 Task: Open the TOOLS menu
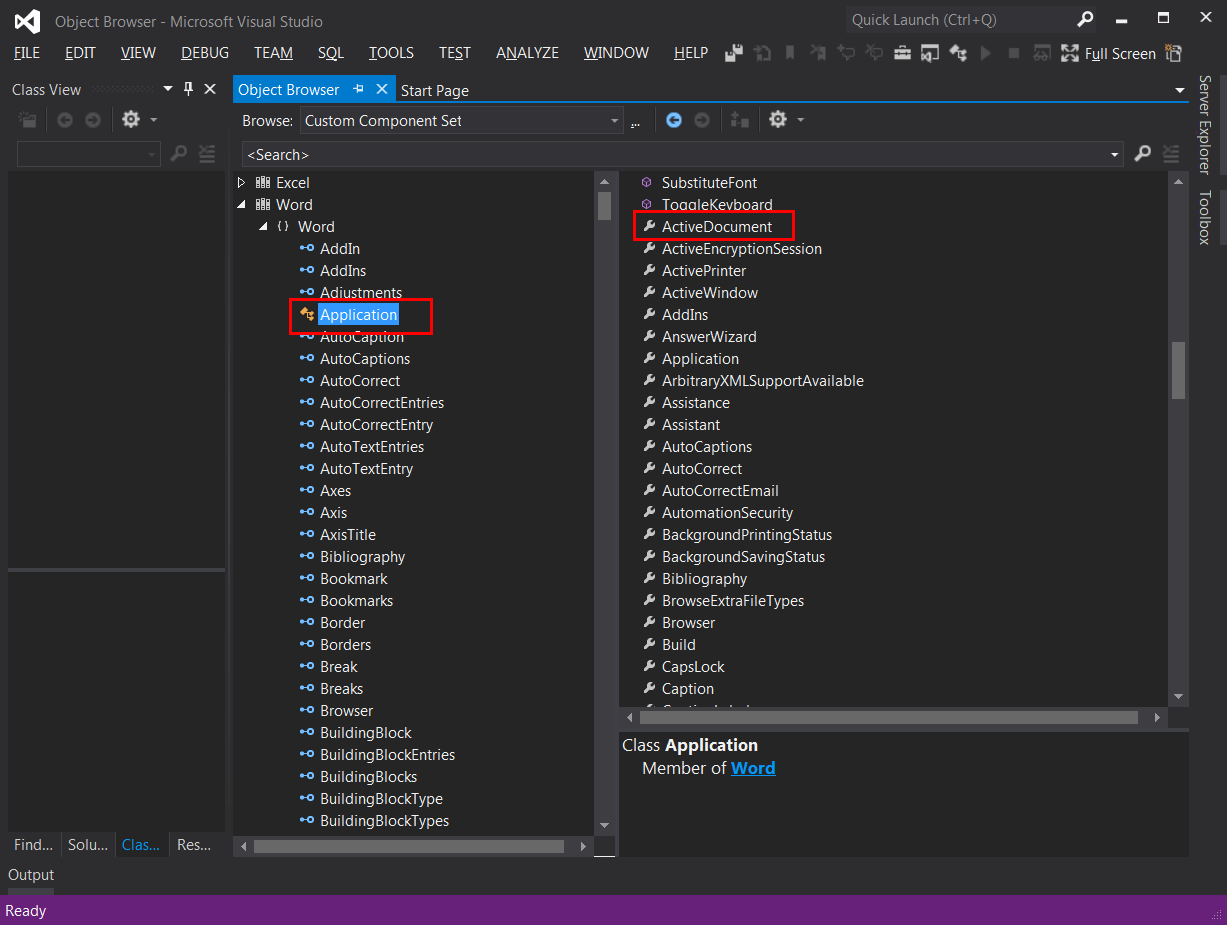click(x=391, y=53)
